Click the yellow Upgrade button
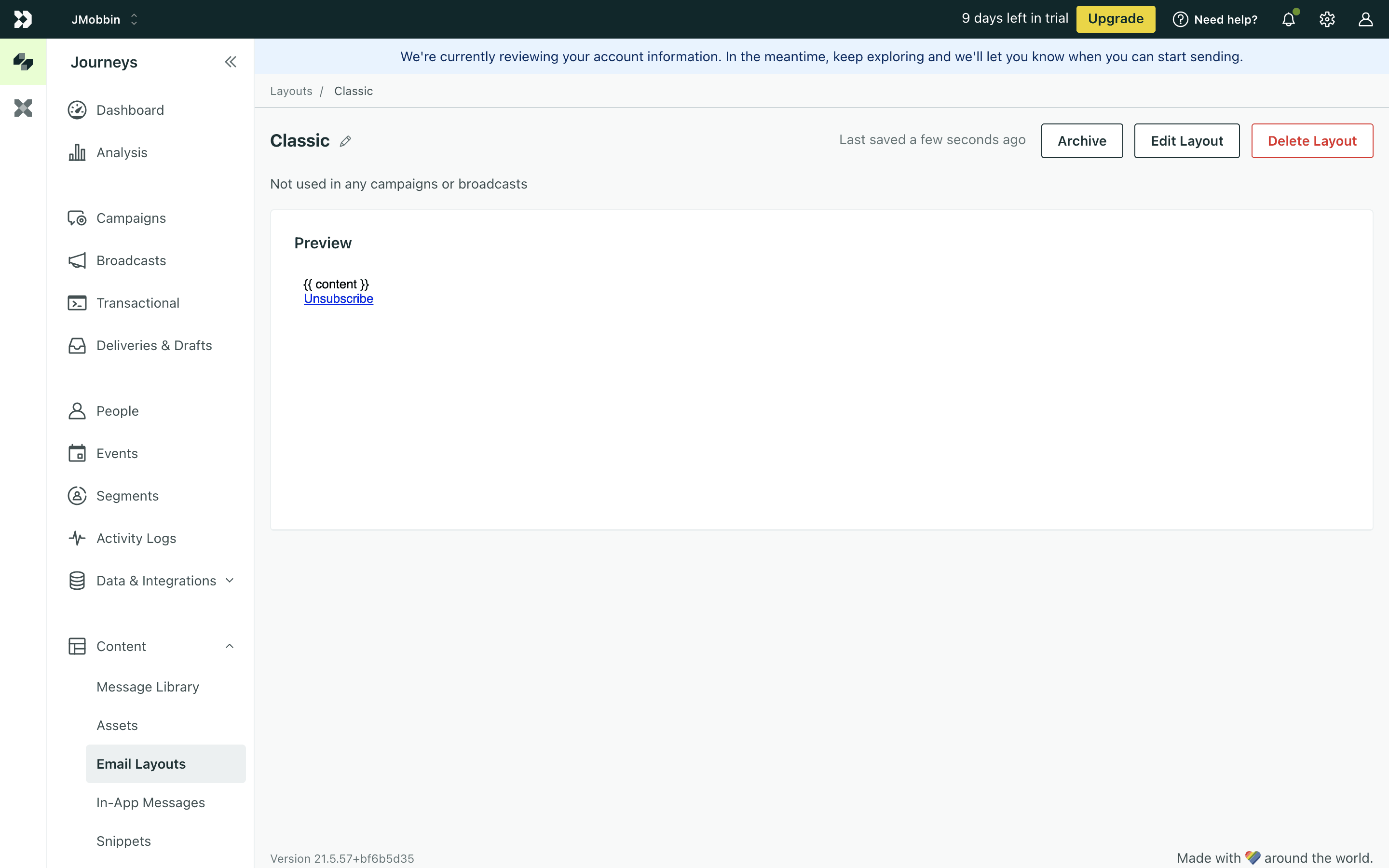This screenshot has height=868, width=1389. [1115, 19]
